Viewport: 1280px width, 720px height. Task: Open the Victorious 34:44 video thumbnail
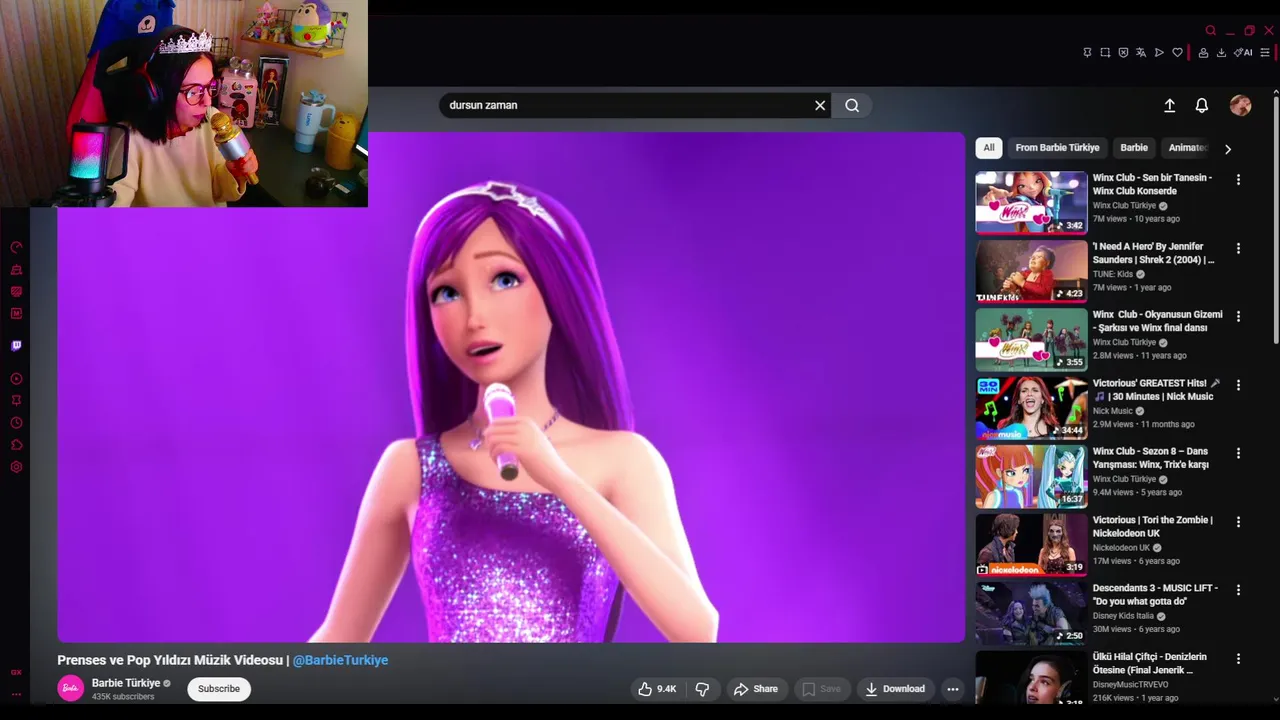click(x=1031, y=408)
